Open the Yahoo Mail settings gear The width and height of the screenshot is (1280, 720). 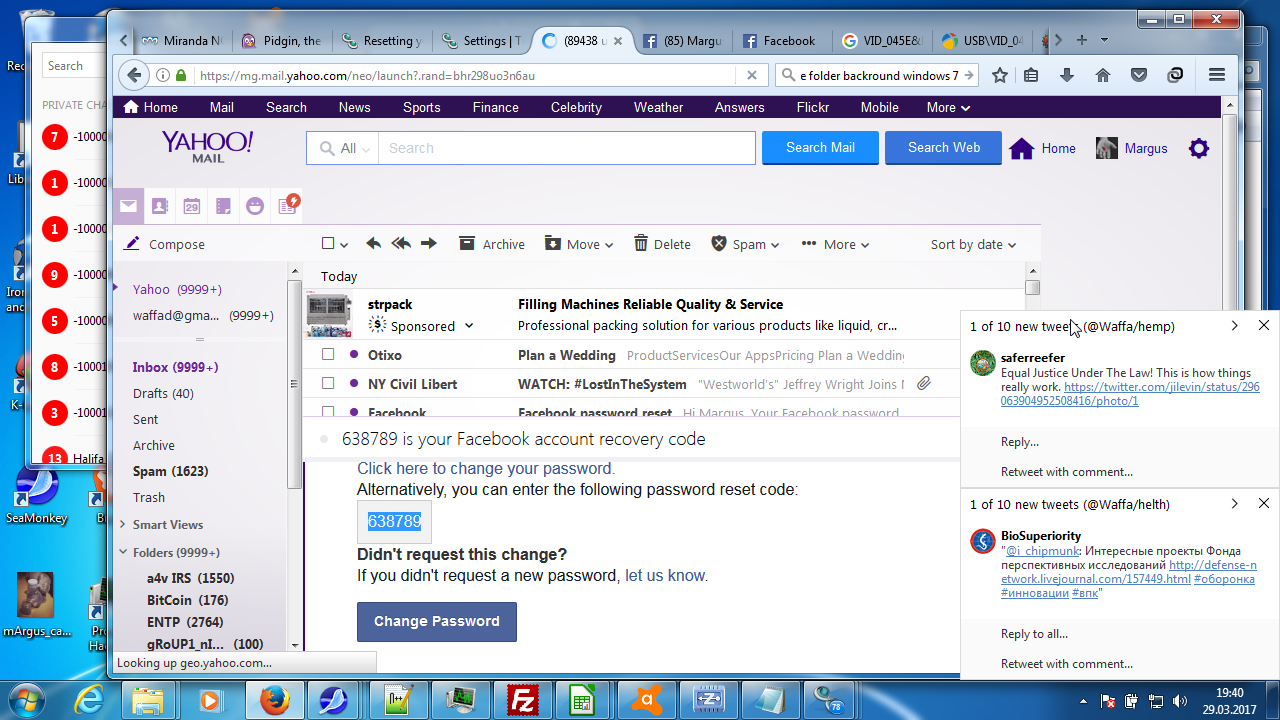[x=1199, y=148]
